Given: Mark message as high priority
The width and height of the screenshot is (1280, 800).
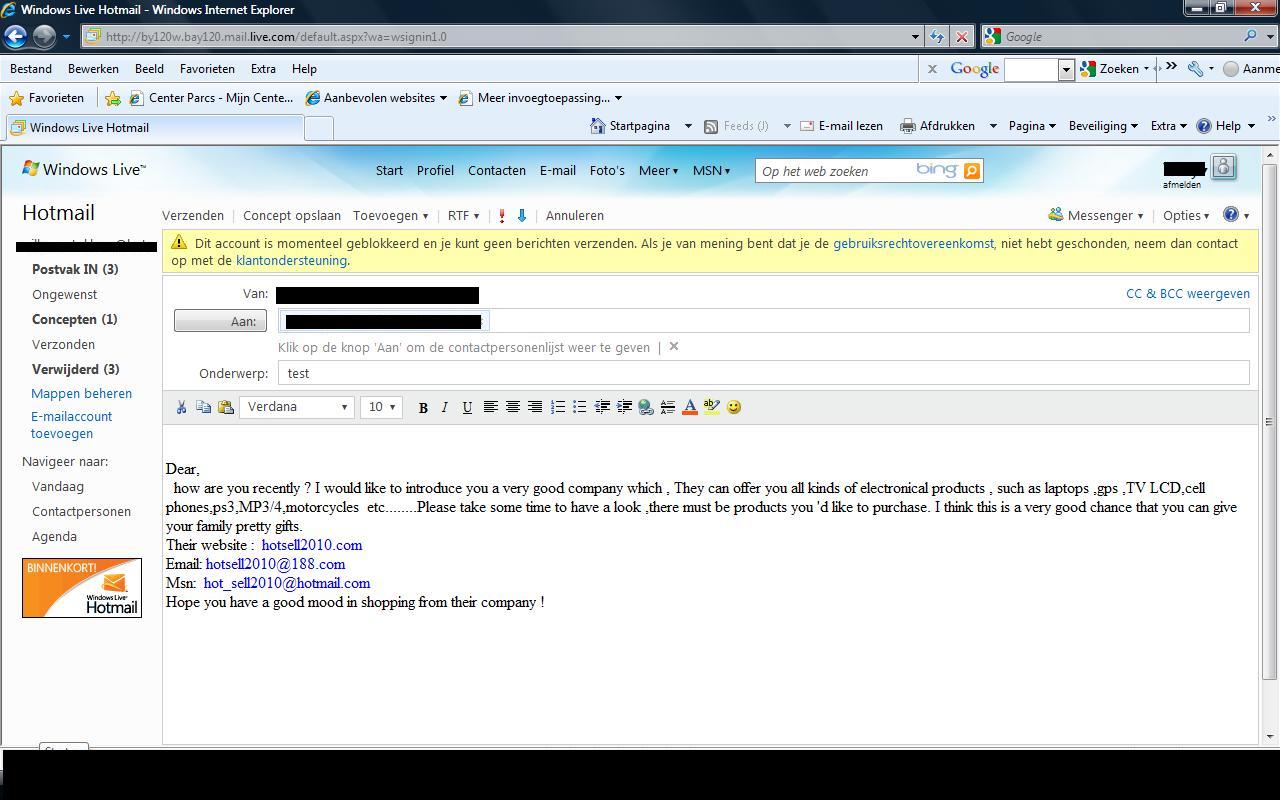Looking at the screenshot, I should 502,216.
